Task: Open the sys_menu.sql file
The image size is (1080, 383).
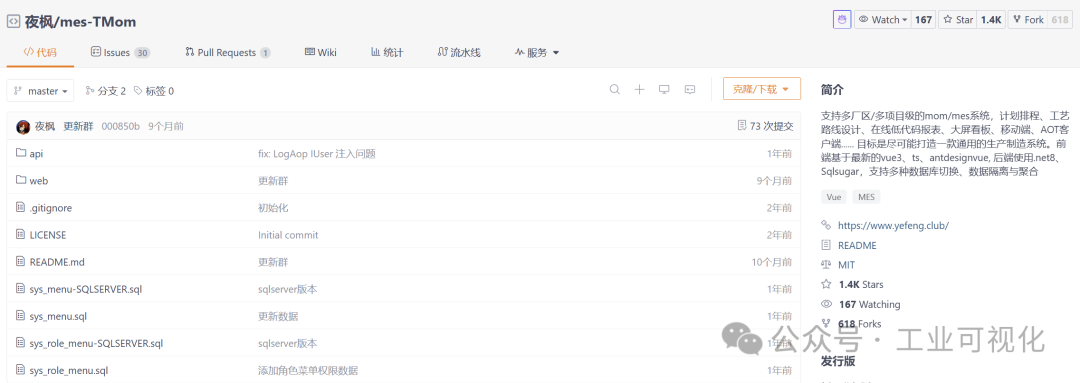Action: tap(58, 316)
